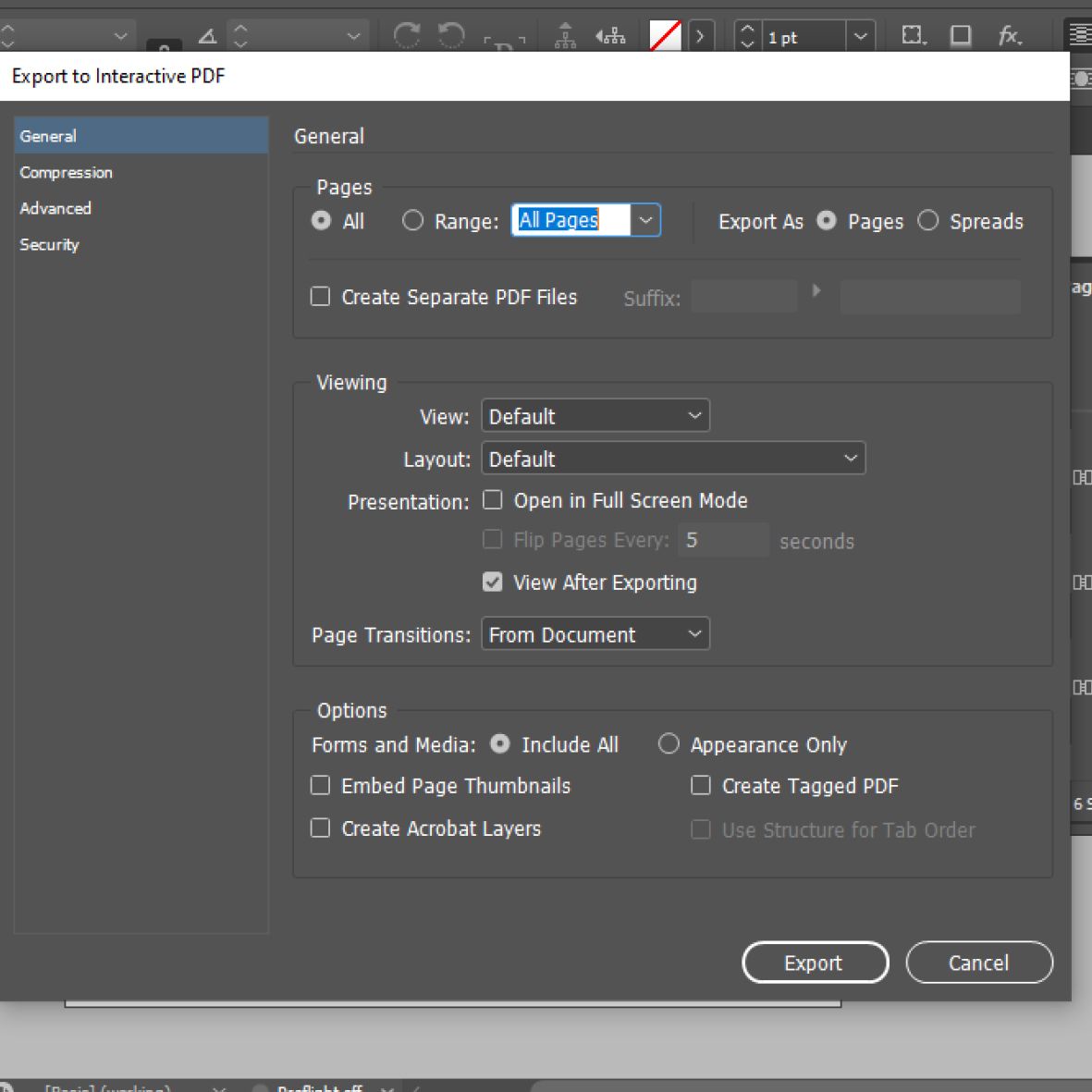This screenshot has height=1092, width=1092.
Task: Open the stroke weight dropdown arrow
Action: coord(861,35)
